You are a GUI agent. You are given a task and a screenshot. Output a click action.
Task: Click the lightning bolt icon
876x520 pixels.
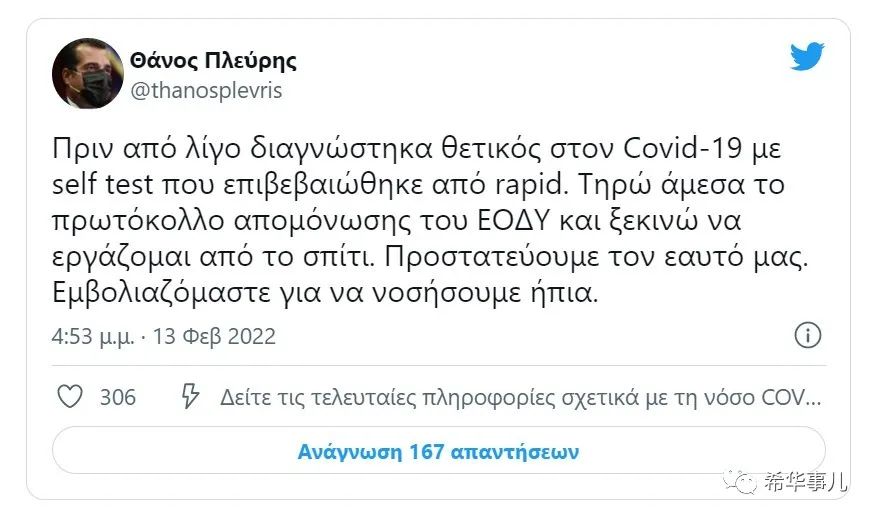(190, 396)
